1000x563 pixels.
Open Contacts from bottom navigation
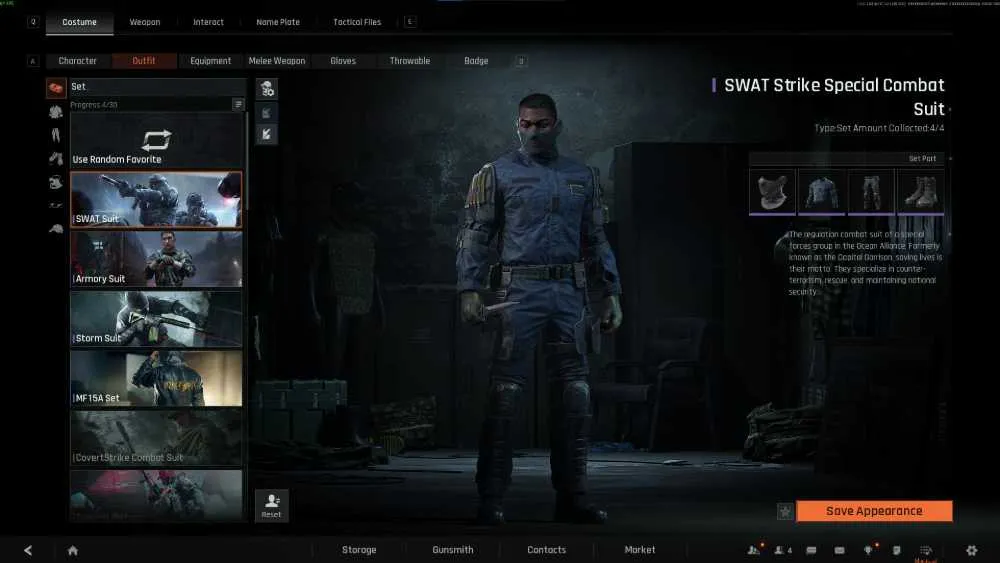pyautogui.click(x=547, y=550)
